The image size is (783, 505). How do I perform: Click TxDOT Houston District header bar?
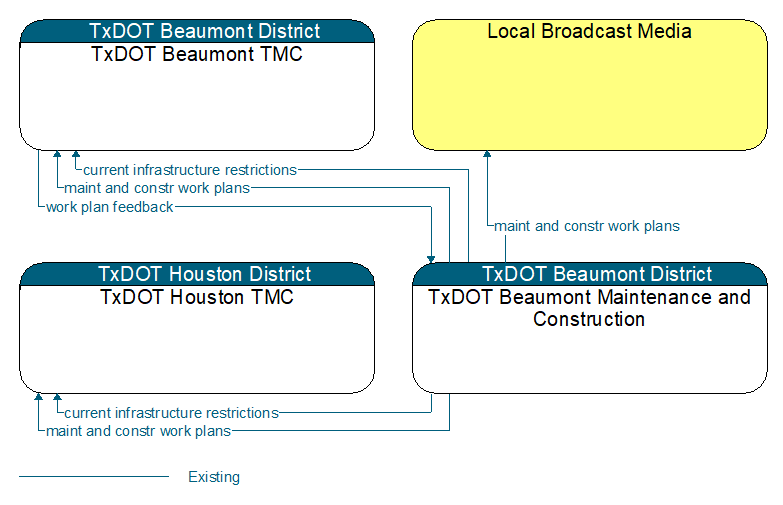(x=197, y=274)
